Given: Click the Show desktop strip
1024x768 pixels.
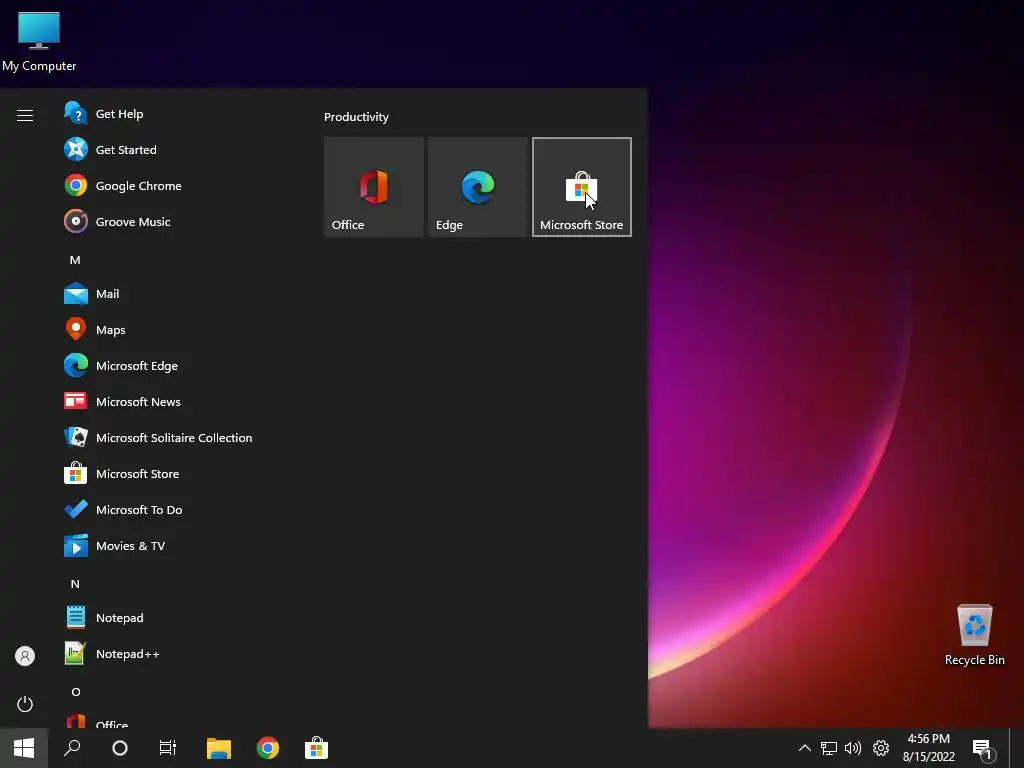Looking at the screenshot, I should tap(1017, 748).
